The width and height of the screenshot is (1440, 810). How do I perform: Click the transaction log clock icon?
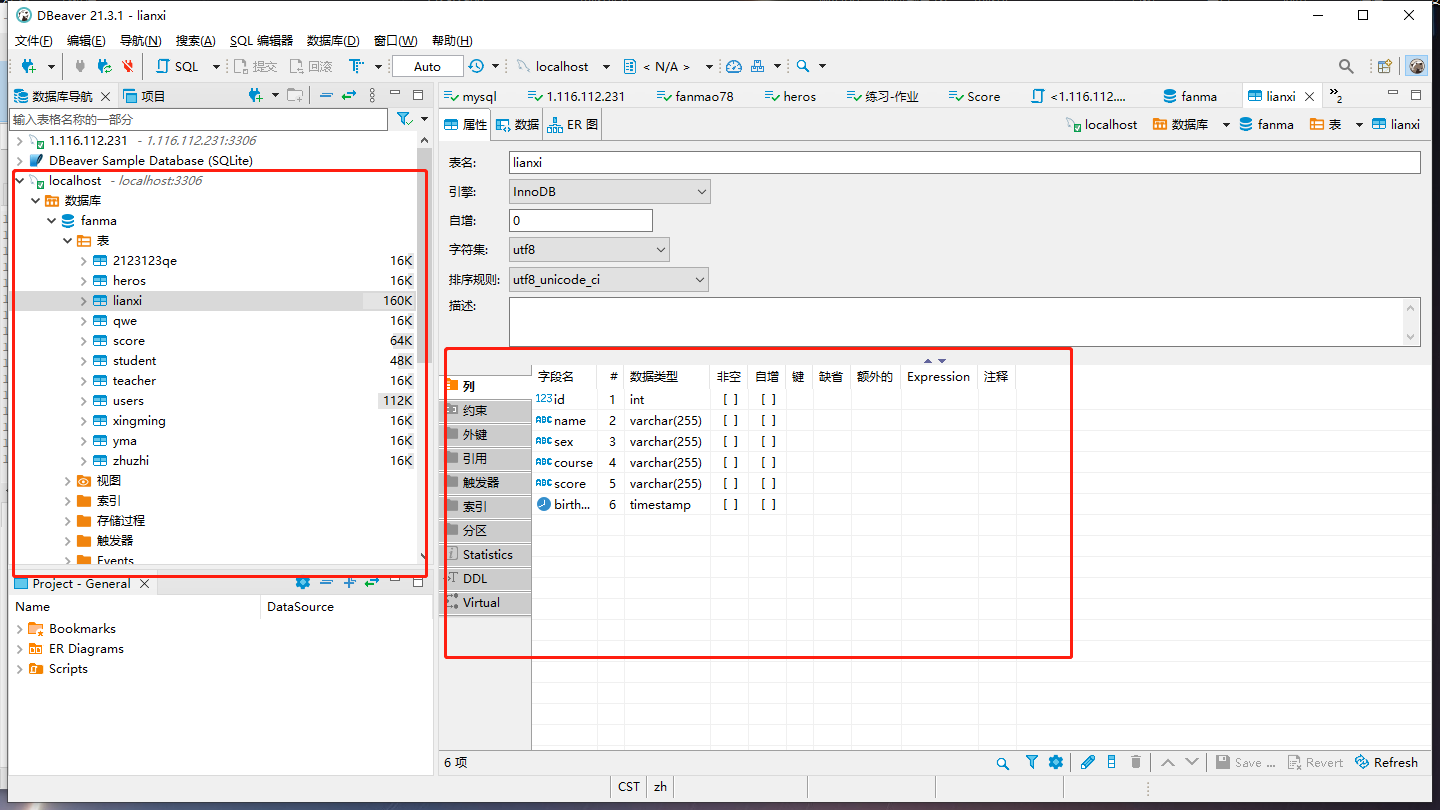pos(476,66)
